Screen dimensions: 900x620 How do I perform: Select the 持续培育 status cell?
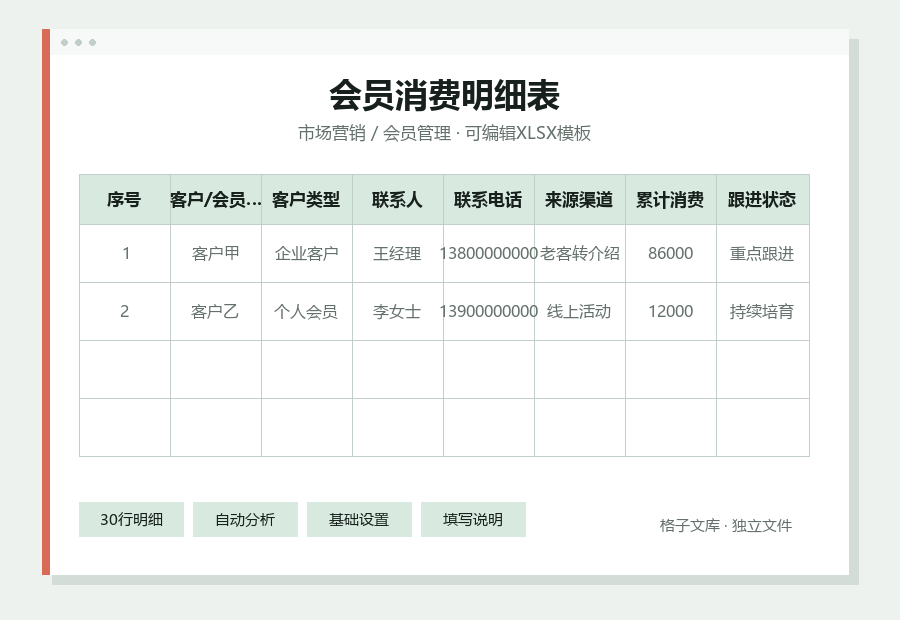click(762, 311)
